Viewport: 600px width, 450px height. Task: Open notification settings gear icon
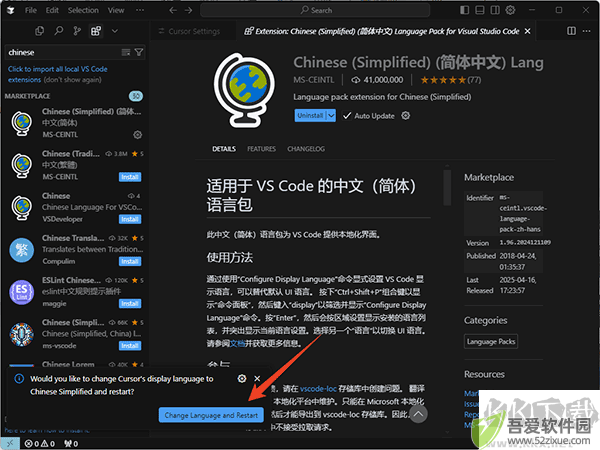(242, 378)
